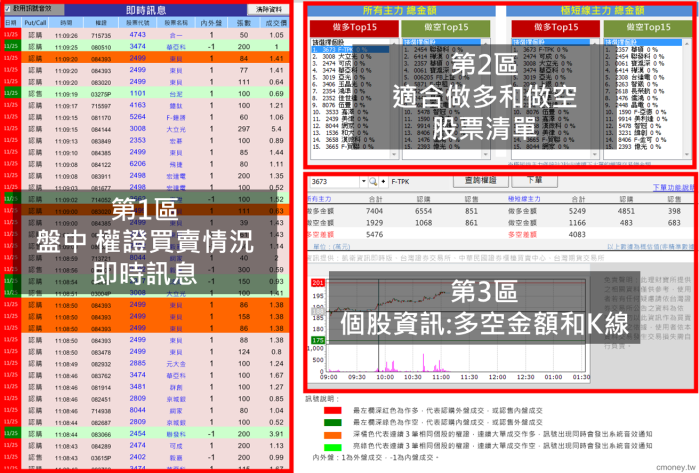Click scroll-down arrow of rightmost Top15 list
699x473 pixels.
tap(687, 154)
